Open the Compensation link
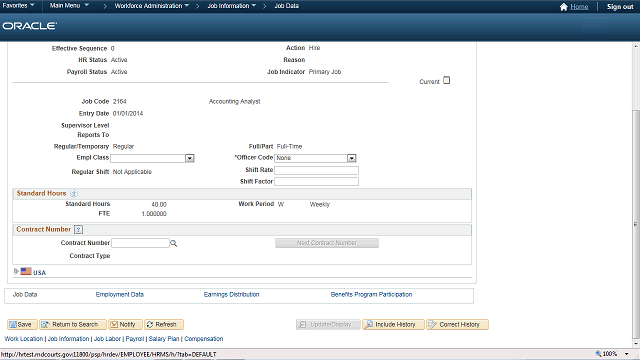The image size is (640, 360). click(204, 339)
